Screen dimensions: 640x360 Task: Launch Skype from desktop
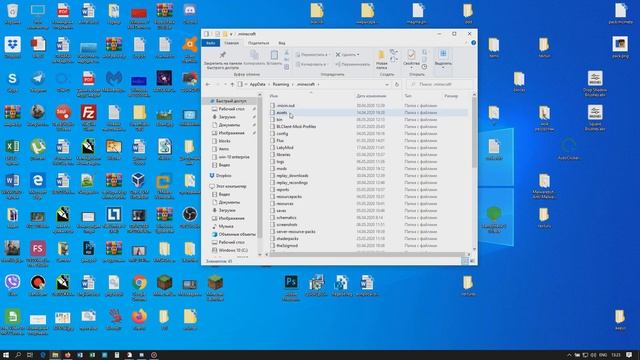tap(13, 82)
